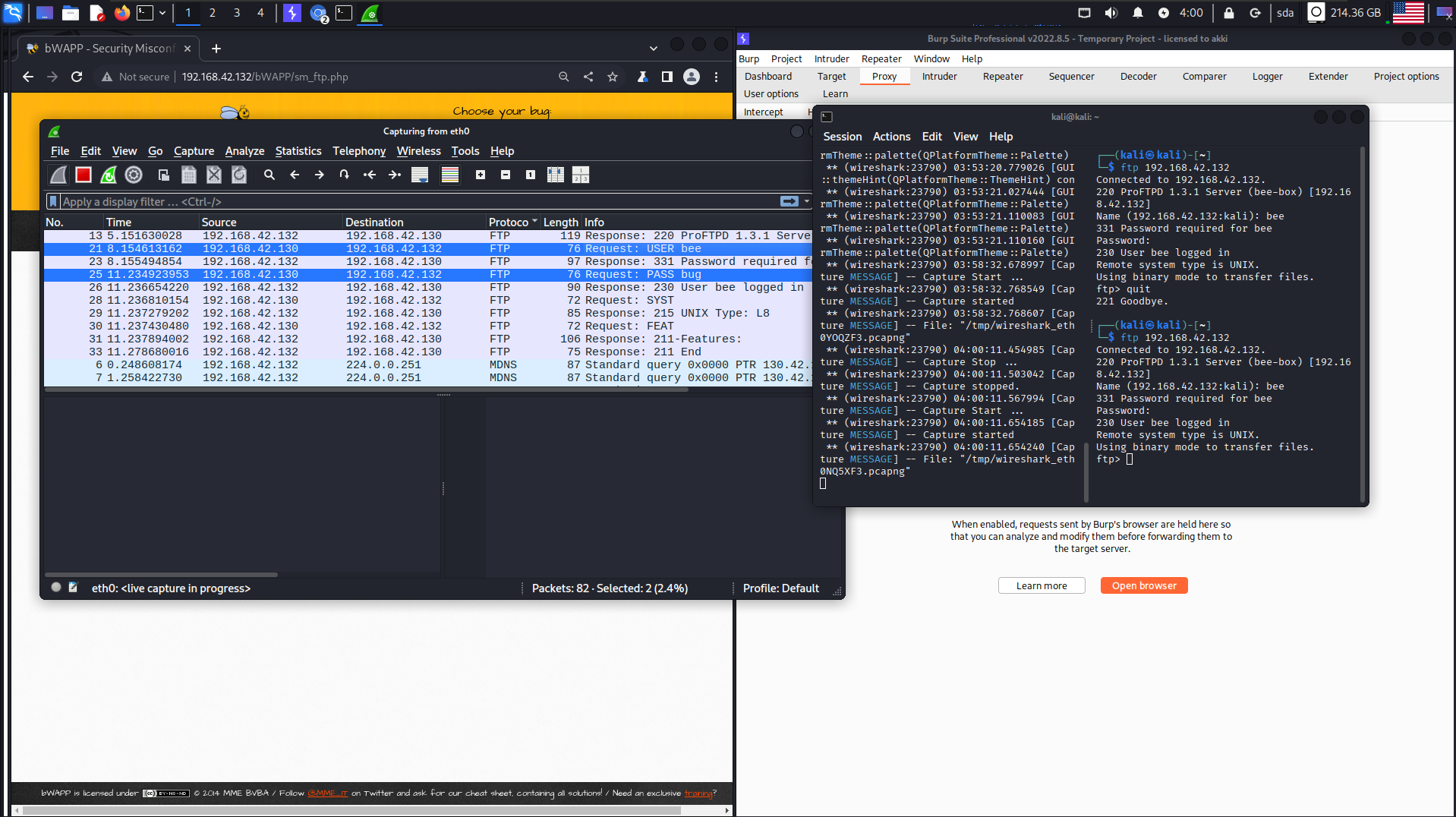The height and width of the screenshot is (817, 1456).
Task: Expand the taskbar terminal dropdown arrow
Action: pos(162,13)
